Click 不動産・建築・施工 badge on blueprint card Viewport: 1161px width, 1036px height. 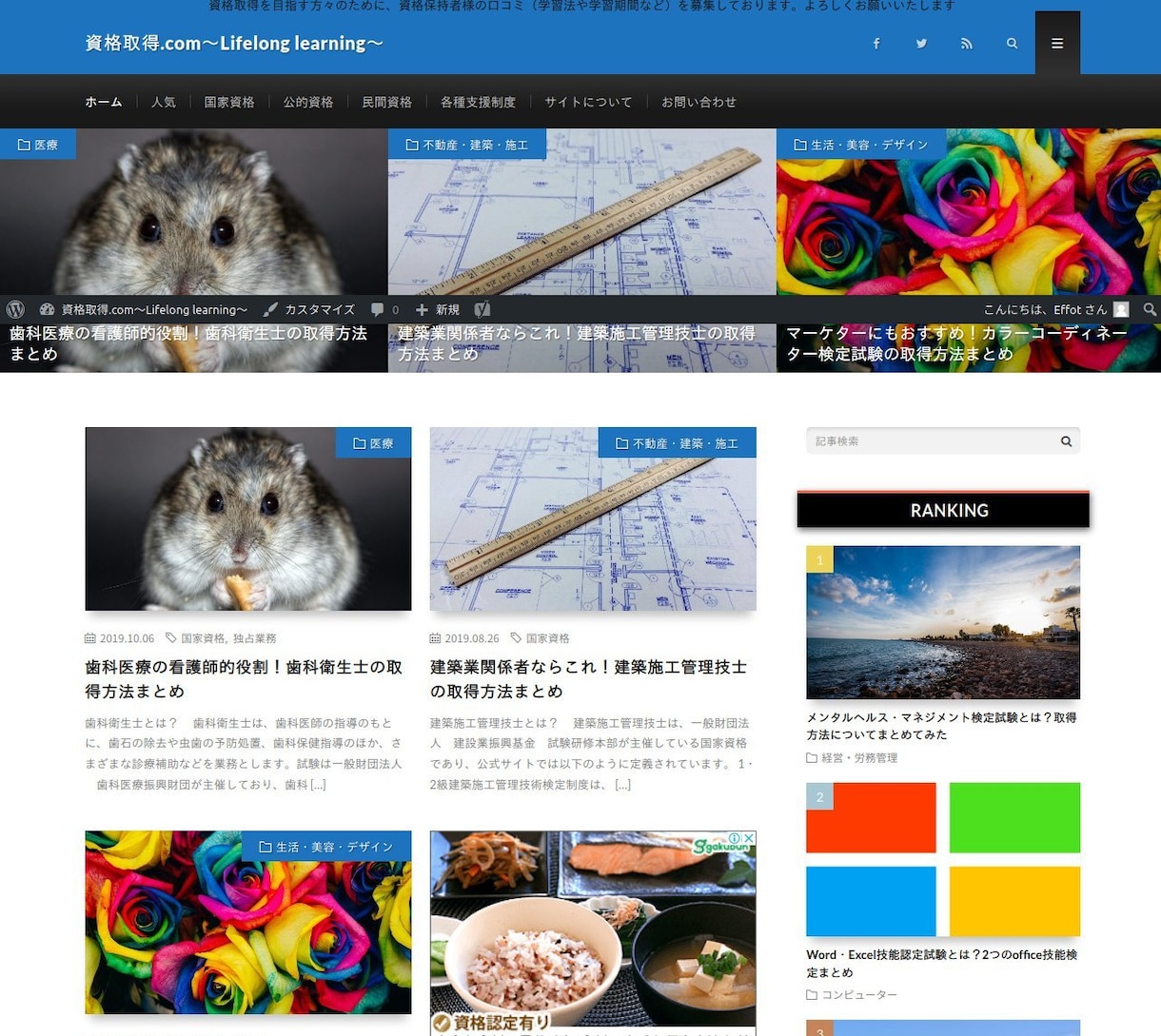(x=678, y=443)
